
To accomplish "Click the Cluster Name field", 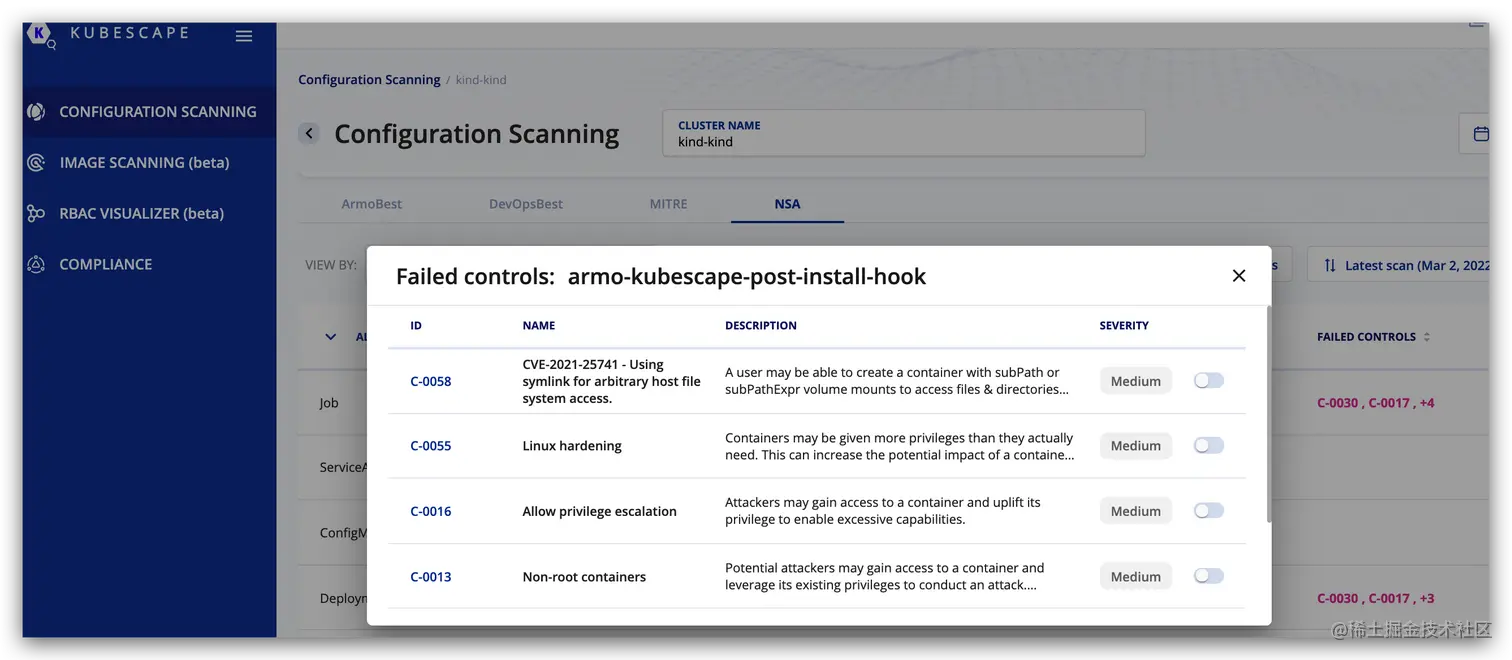I will tap(904, 133).
